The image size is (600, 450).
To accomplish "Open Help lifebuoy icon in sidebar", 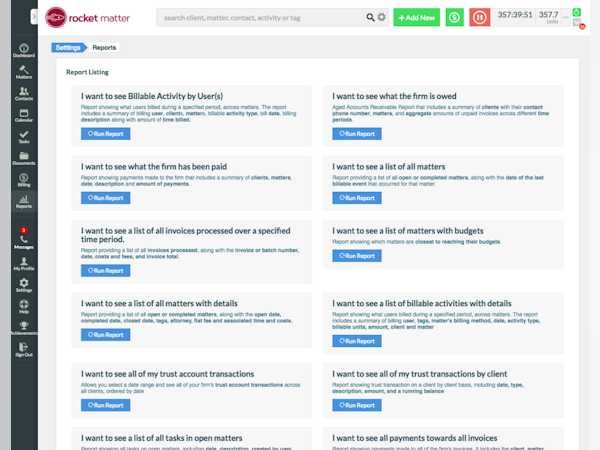I will (24, 307).
